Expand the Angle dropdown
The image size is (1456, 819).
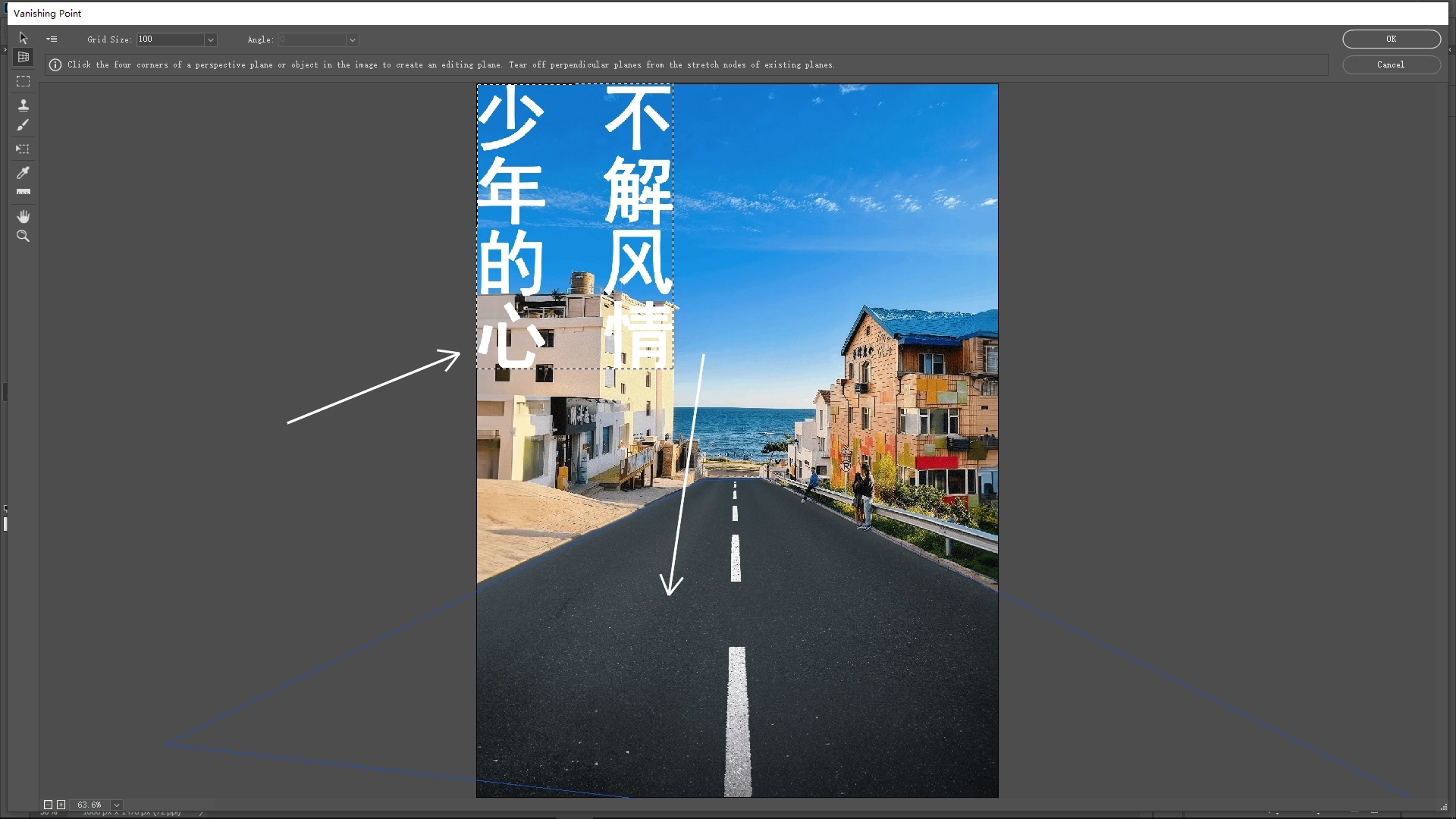pos(352,39)
